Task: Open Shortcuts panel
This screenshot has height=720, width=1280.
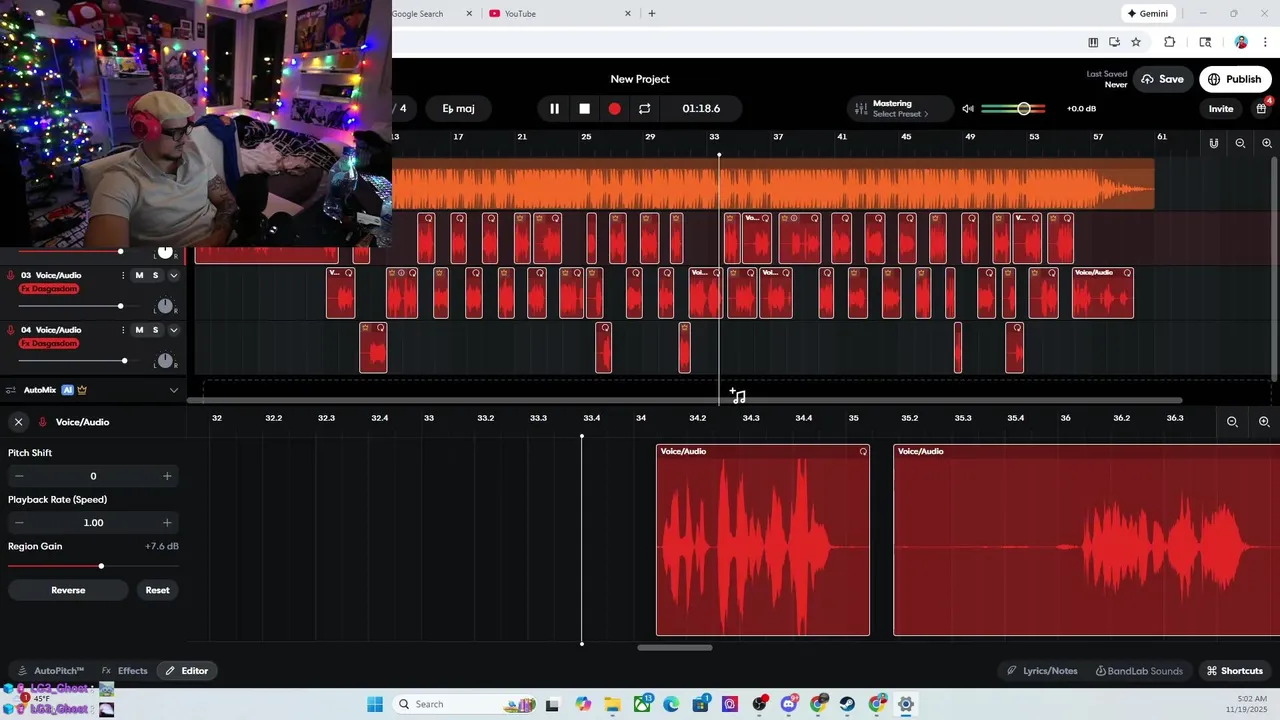Action: [1234, 671]
